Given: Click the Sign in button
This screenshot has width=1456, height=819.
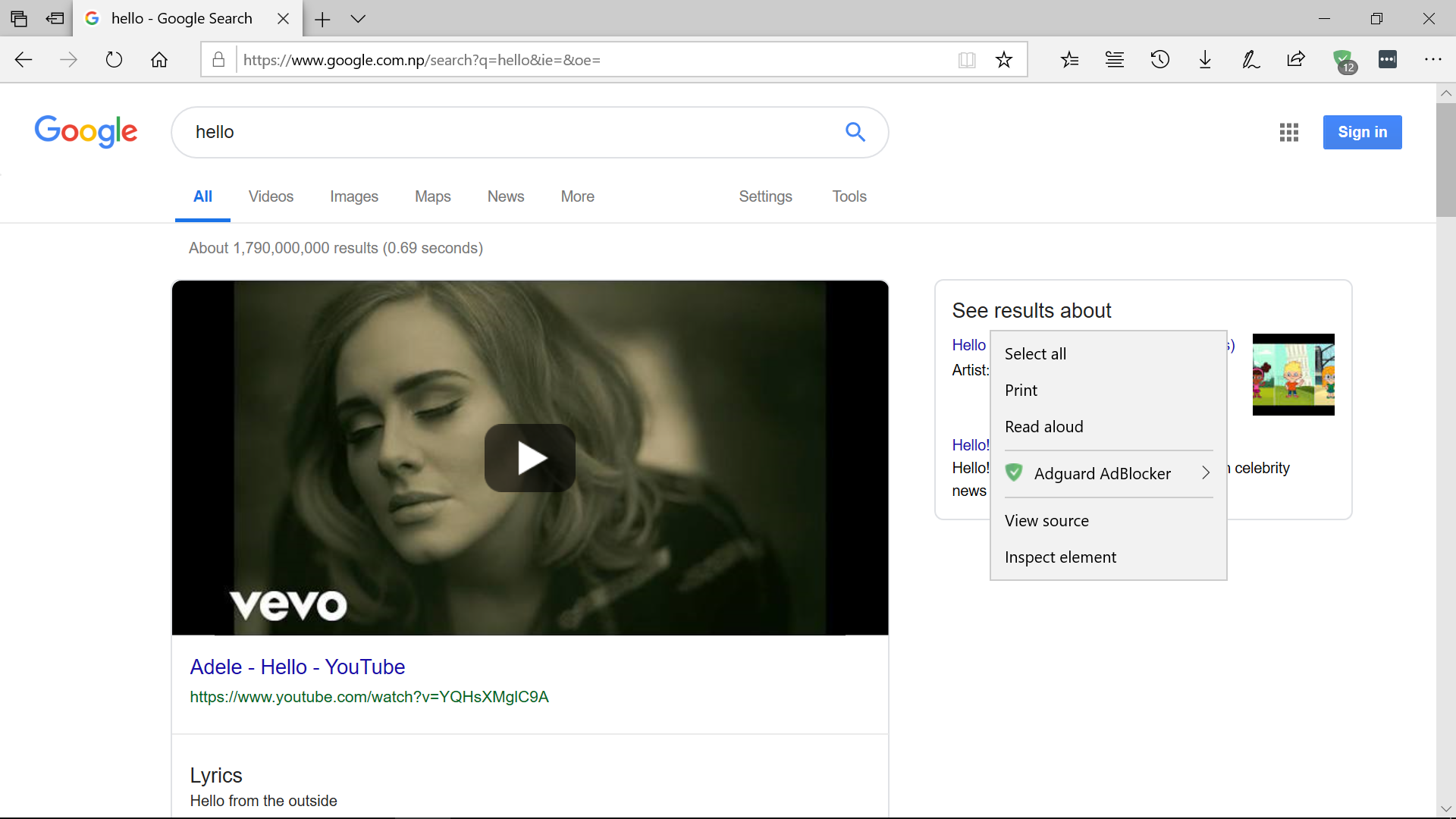Looking at the screenshot, I should [1362, 132].
